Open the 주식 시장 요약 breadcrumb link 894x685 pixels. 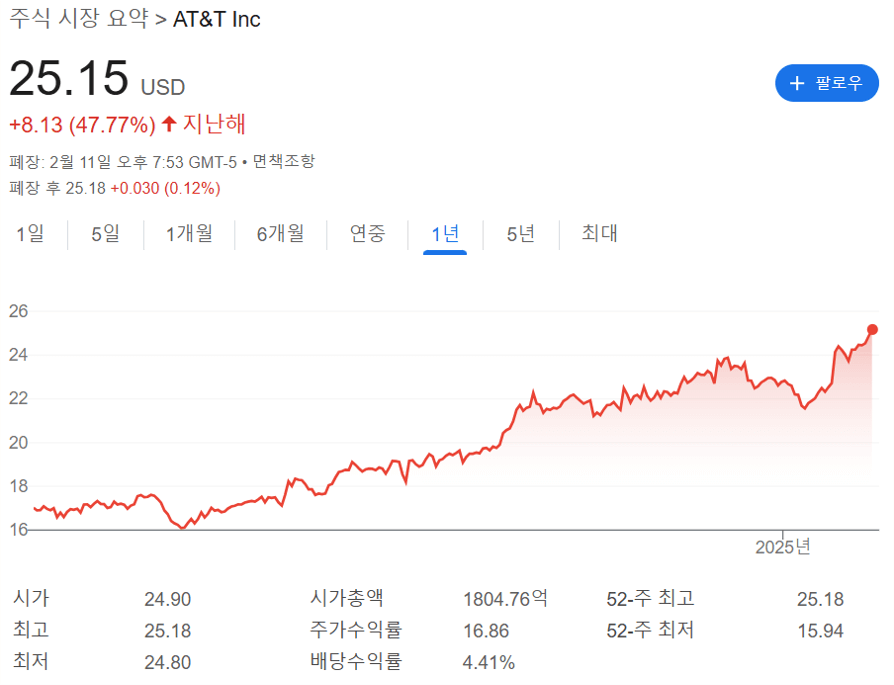(79, 19)
